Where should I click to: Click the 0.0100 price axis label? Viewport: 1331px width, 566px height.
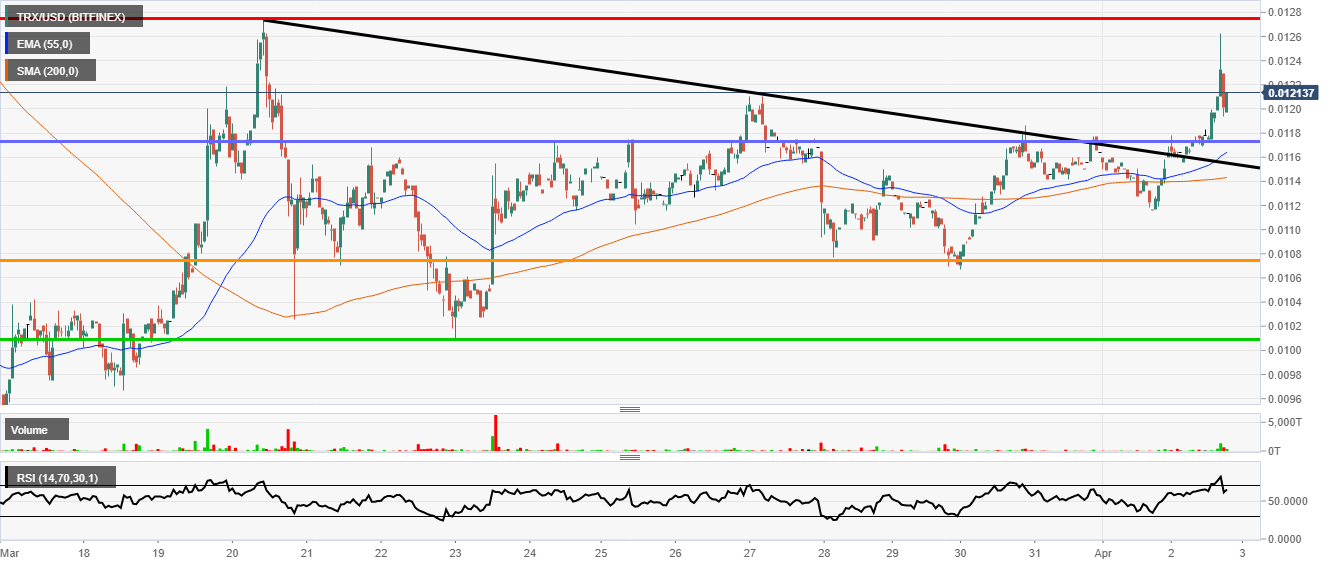1284,350
